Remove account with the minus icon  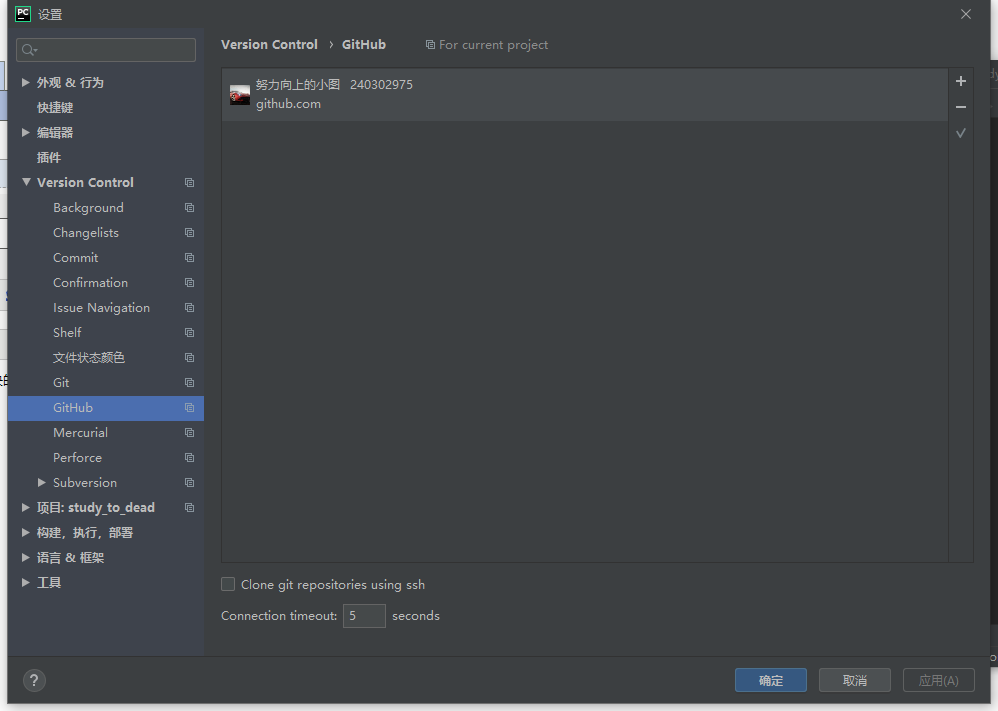point(960,107)
